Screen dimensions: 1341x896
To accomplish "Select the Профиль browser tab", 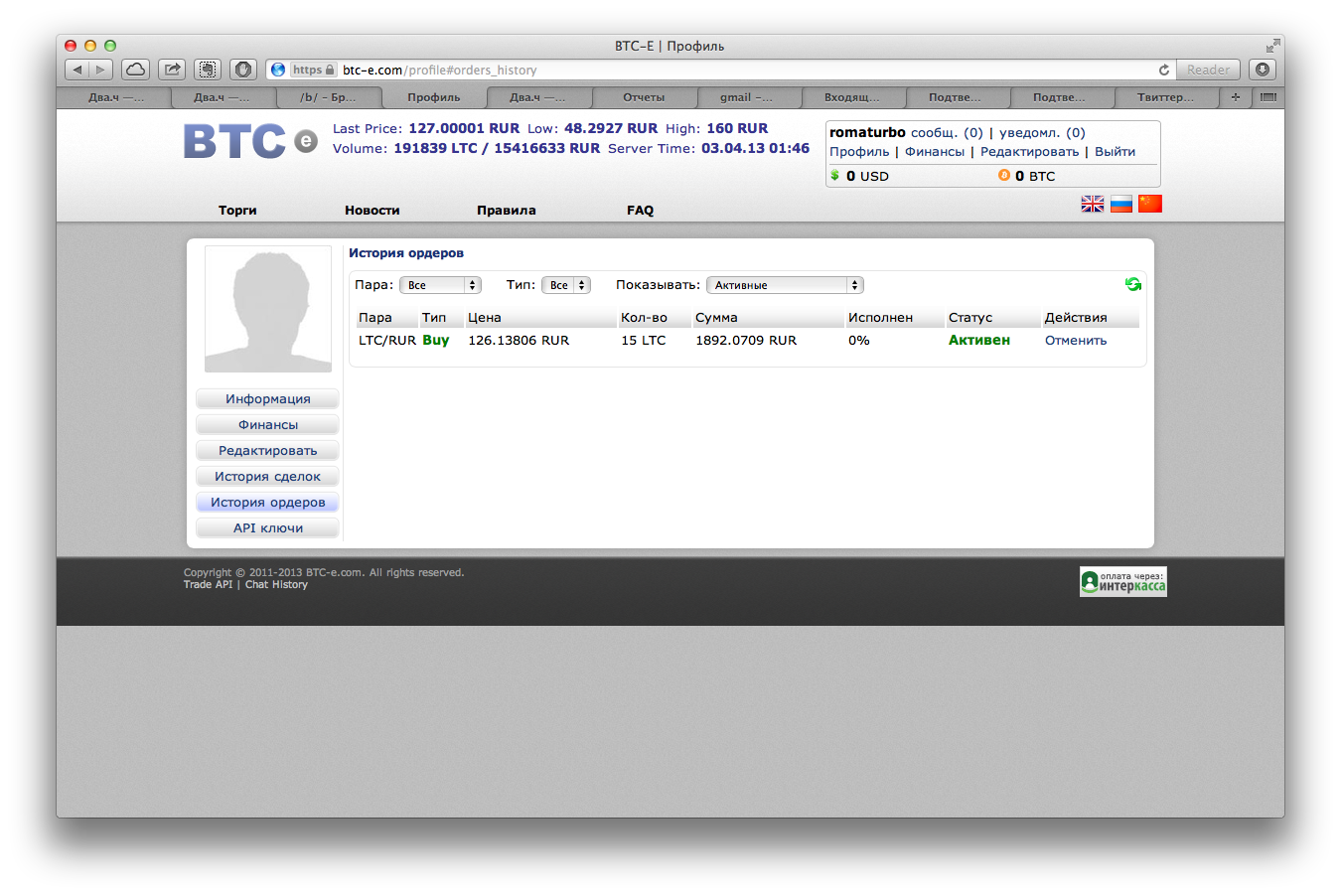I will click(x=434, y=97).
